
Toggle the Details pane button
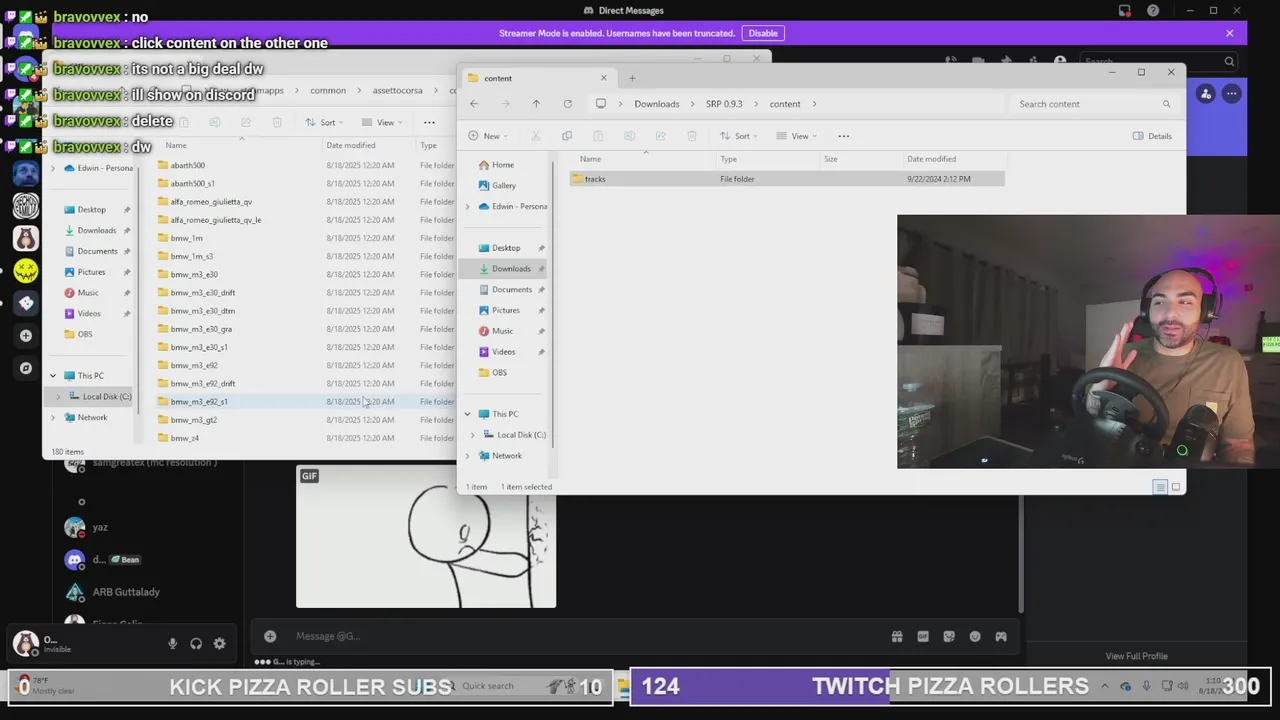tap(1152, 136)
